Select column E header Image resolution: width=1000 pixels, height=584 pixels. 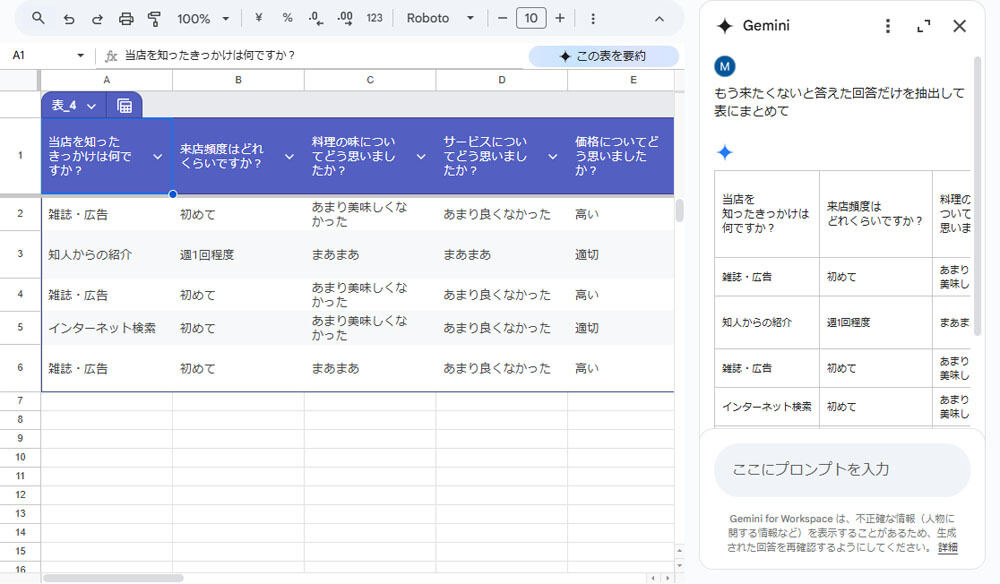(x=621, y=80)
